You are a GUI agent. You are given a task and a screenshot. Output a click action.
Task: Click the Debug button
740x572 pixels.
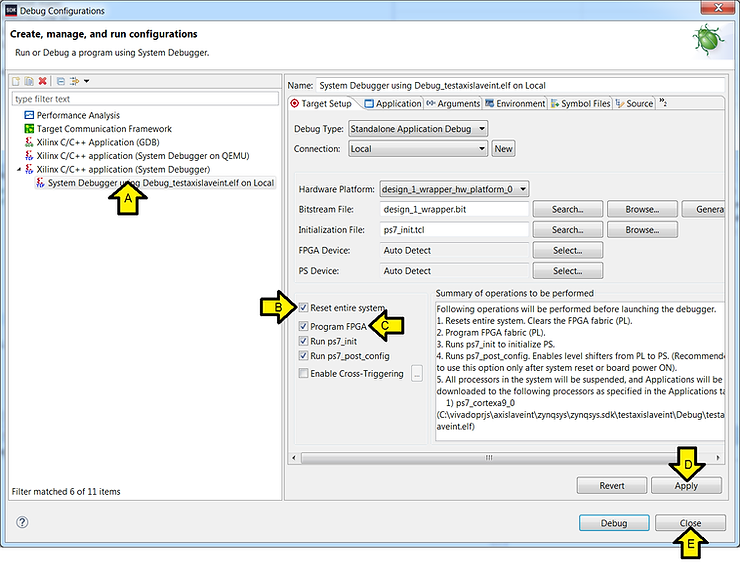click(x=614, y=523)
